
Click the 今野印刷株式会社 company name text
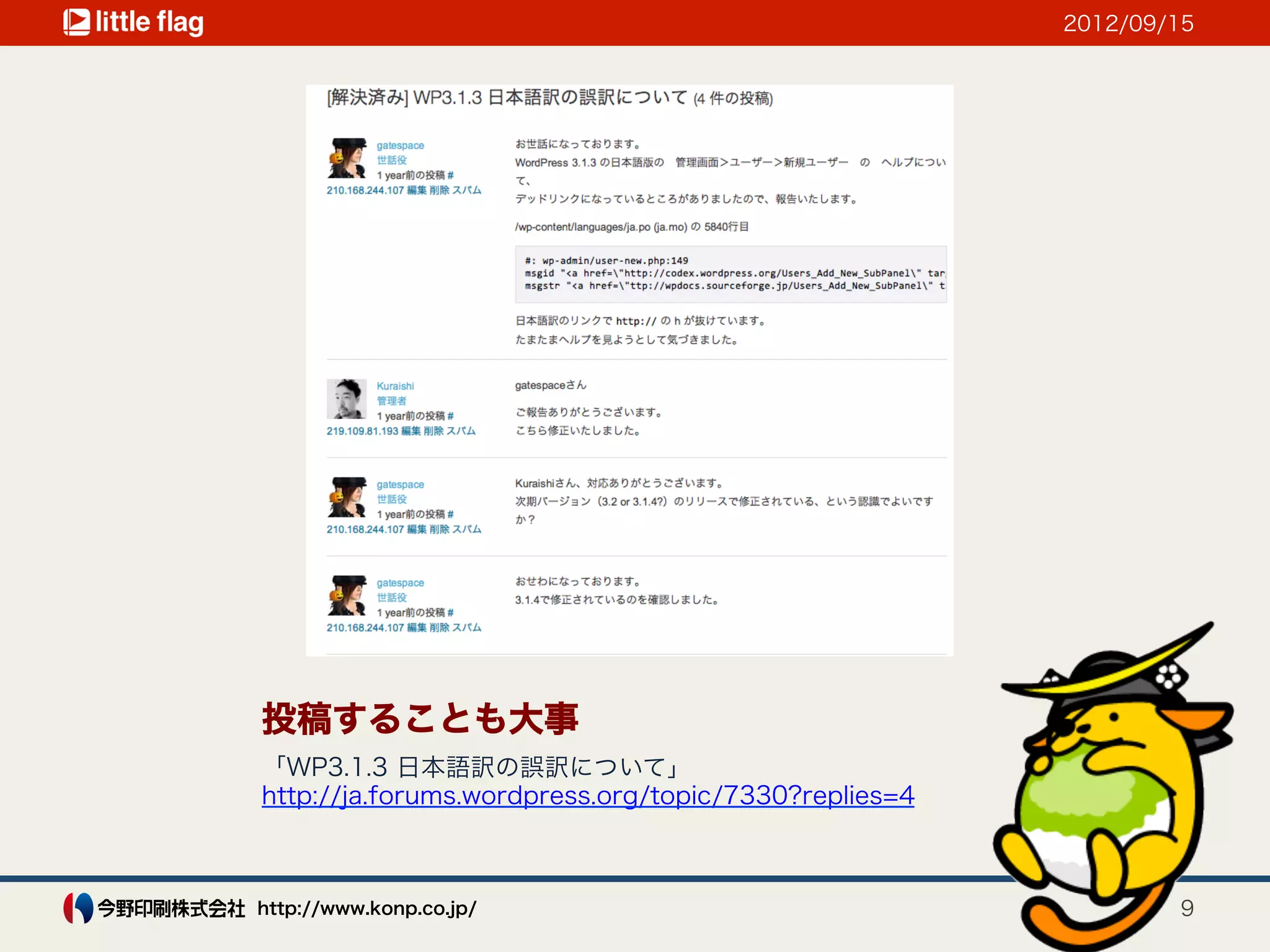pos(171,909)
